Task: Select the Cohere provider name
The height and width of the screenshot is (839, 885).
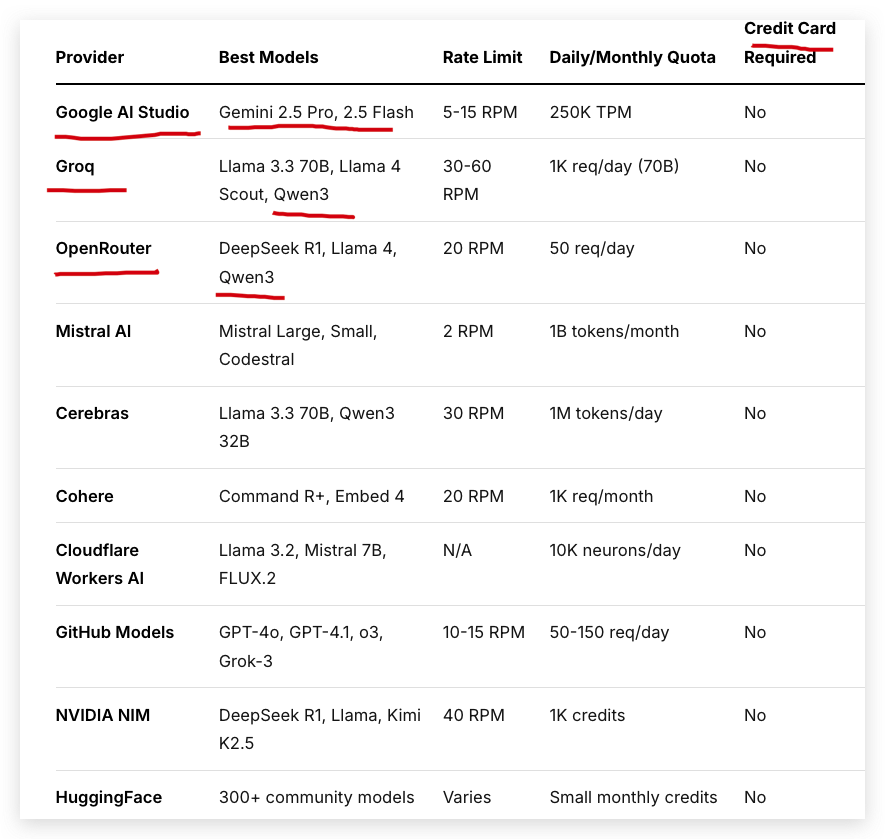Action: click(85, 496)
